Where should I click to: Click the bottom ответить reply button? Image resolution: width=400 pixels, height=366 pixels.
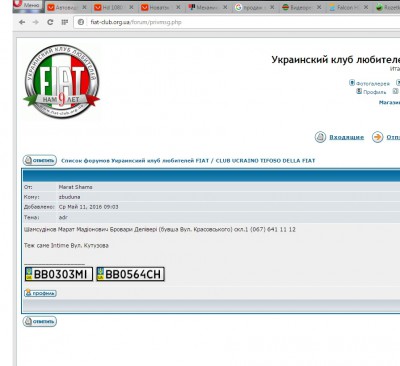click(x=40, y=321)
